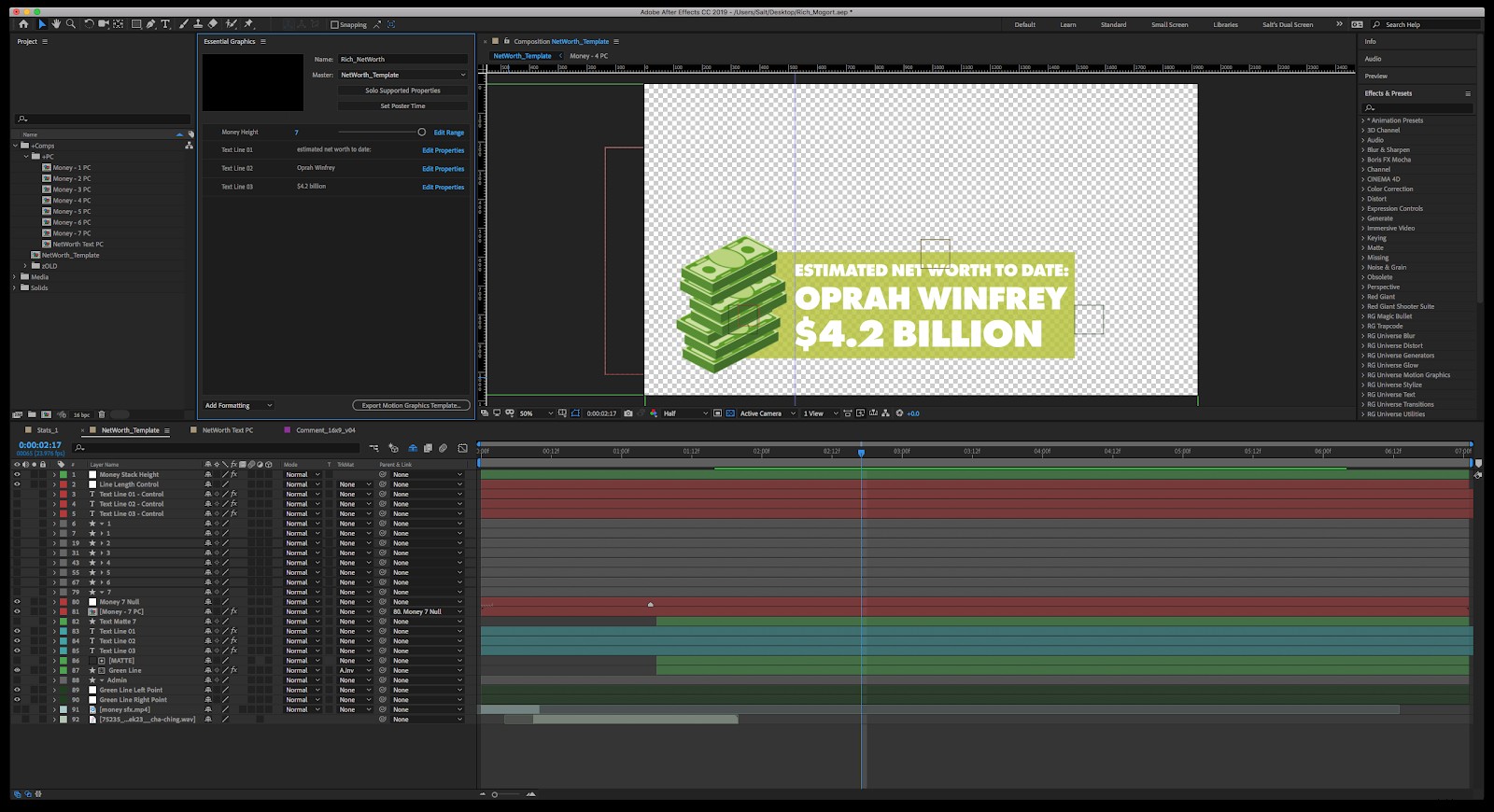The width and height of the screenshot is (1494, 812).
Task: Select the Horizontal Type tool
Action: click(166, 24)
